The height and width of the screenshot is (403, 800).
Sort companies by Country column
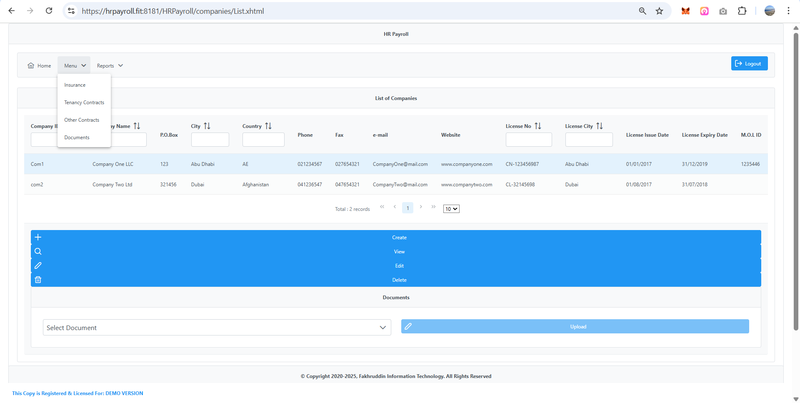[x=268, y=126]
